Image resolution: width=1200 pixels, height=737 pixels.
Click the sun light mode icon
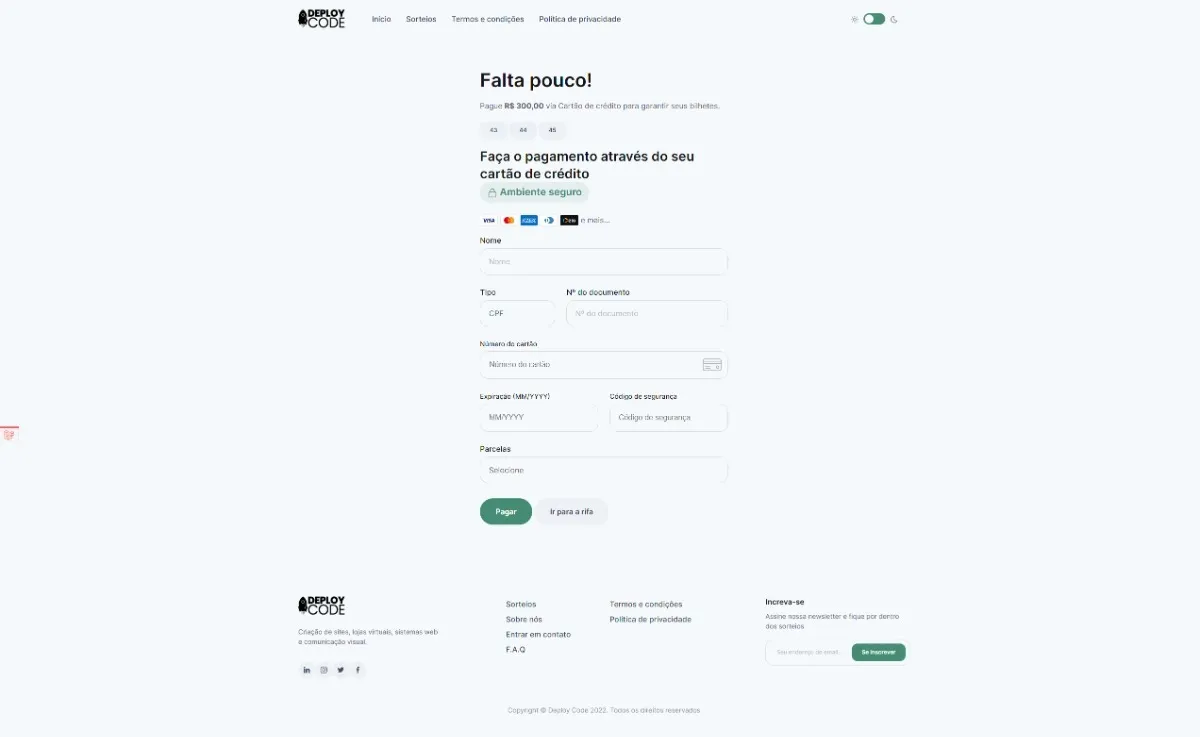854,19
